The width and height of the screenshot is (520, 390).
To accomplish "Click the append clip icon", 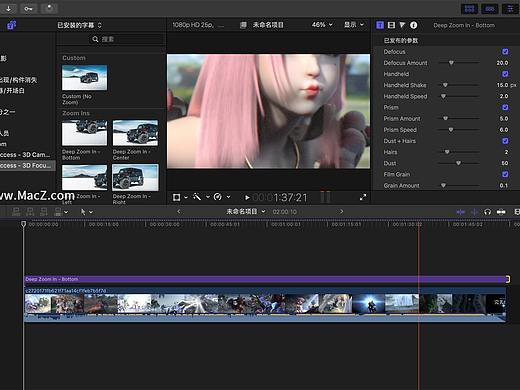I will pyautogui.click(x=44, y=212).
